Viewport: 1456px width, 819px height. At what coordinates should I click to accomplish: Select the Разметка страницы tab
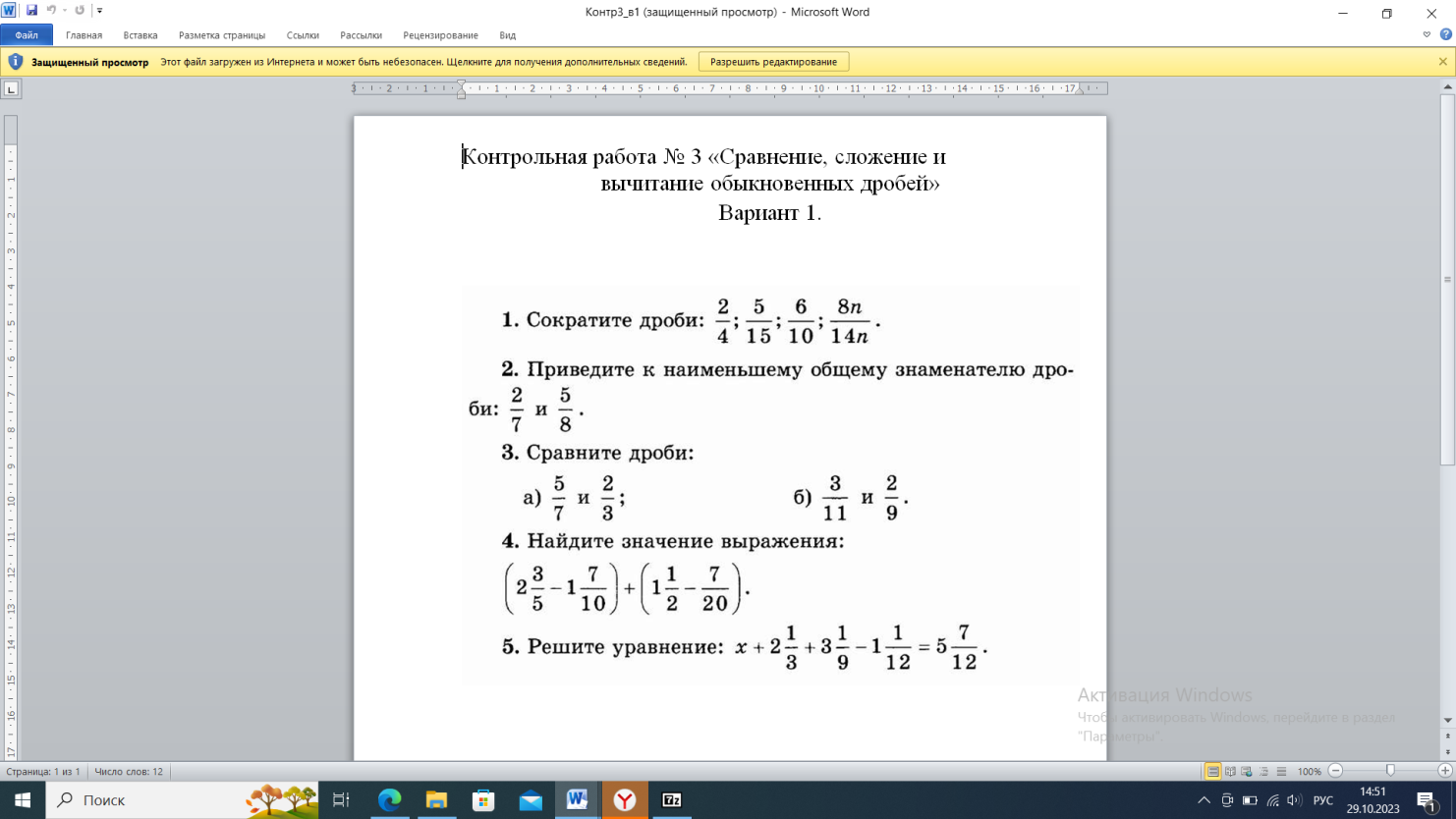pos(222,35)
